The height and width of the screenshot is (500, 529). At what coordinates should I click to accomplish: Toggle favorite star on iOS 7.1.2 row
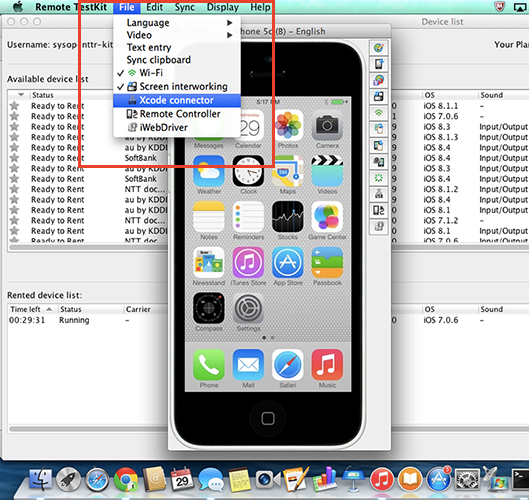[x=14, y=221]
